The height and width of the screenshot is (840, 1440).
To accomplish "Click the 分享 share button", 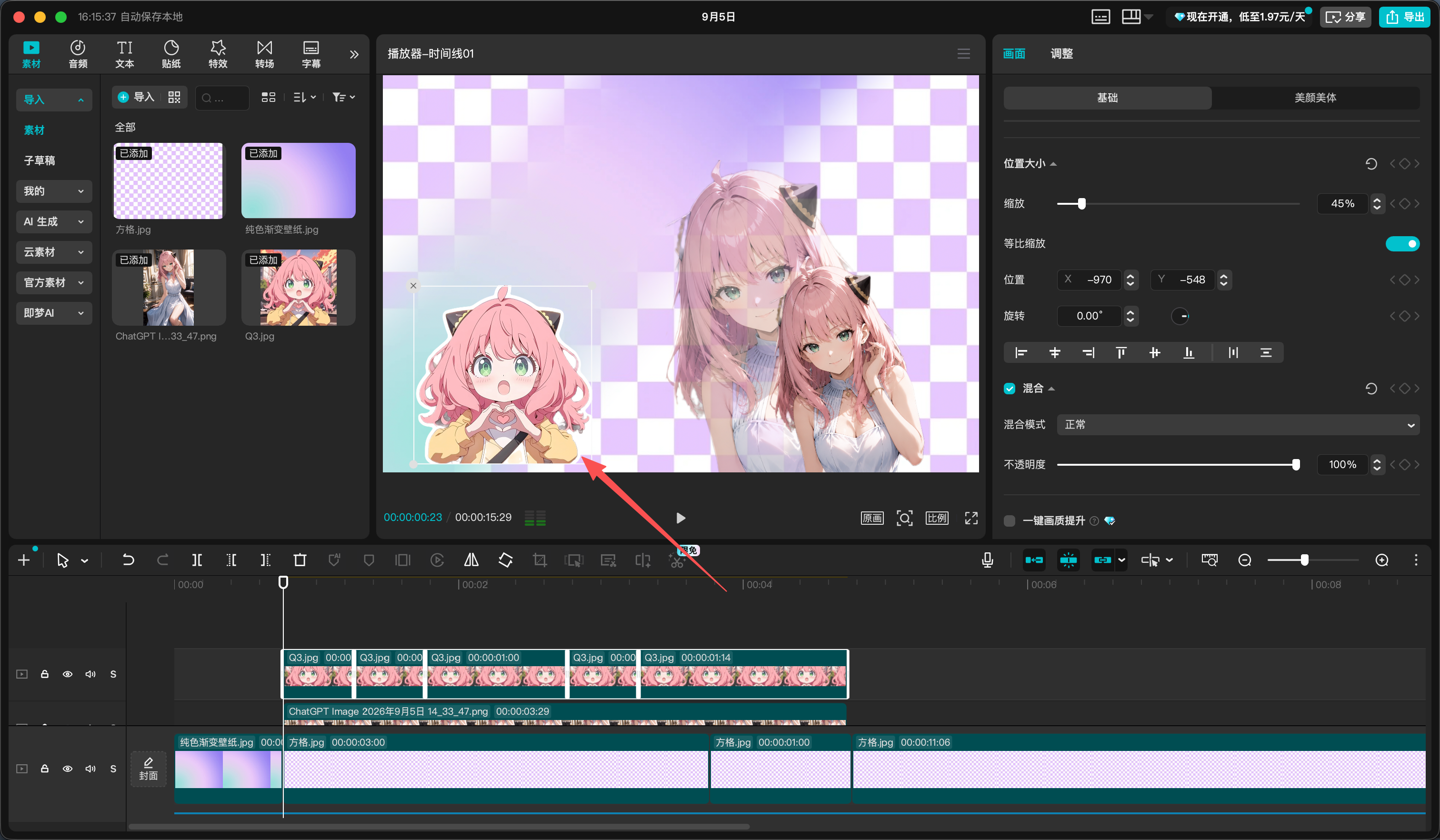I will [1345, 17].
